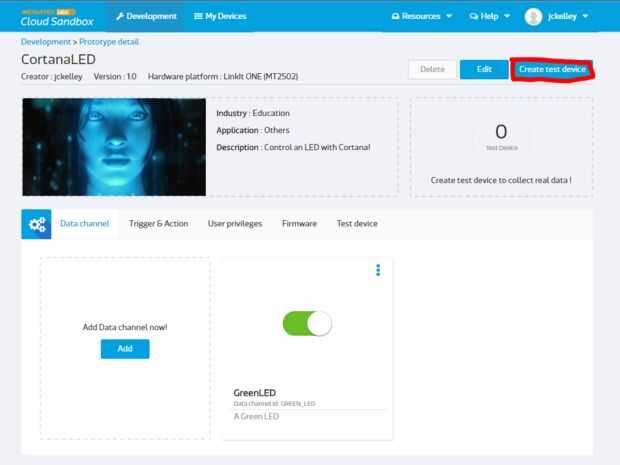Viewport: 620px width, 465px height.
Task: Switch to User privileges tab
Action: (x=235, y=223)
